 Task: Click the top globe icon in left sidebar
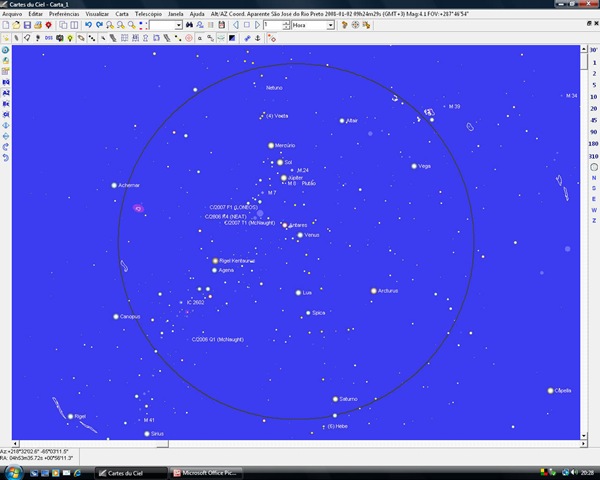6,50
